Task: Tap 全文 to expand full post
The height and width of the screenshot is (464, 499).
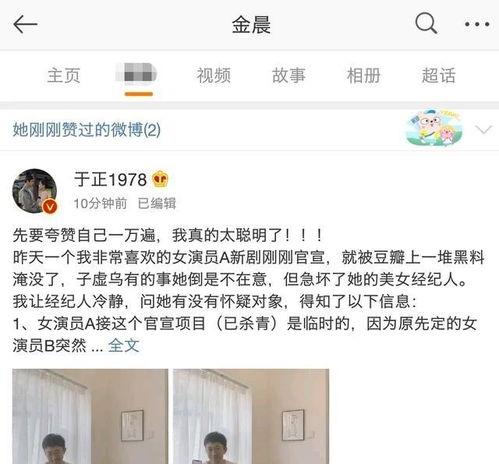Action: click(x=123, y=345)
